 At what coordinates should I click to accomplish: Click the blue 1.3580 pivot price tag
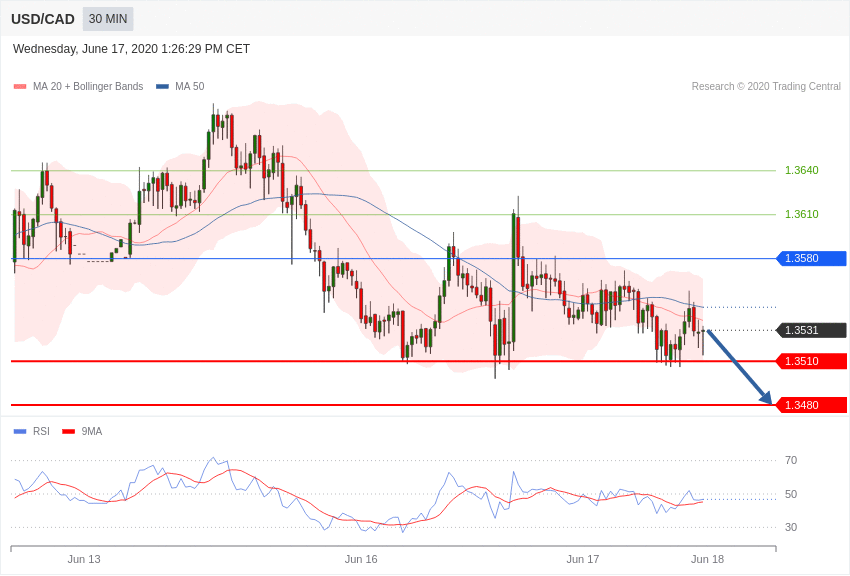pyautogui.click(x=812, y=258)
